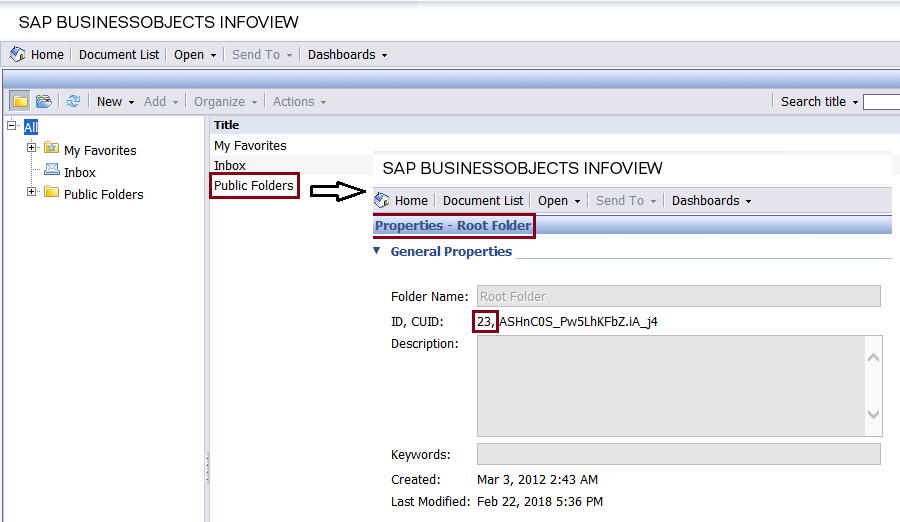Select the Public Folders row in the title list
900x522 pixels.
[x=254, y=185]
